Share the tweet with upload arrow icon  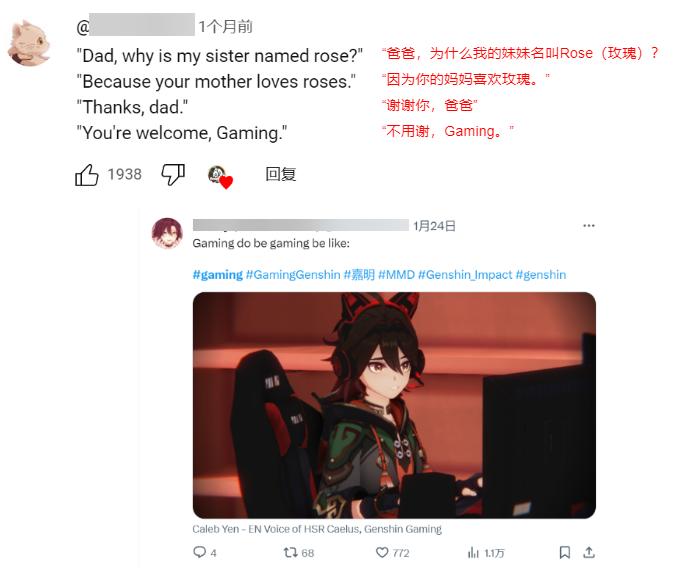[589, 552]
